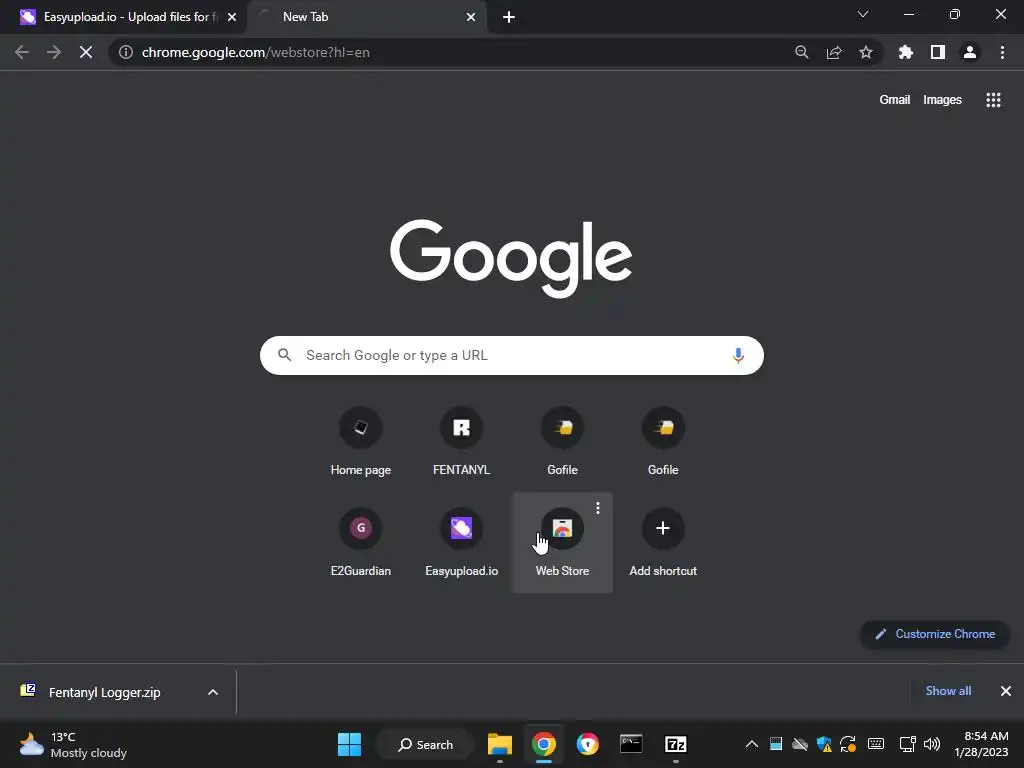The image size is (1024, 768).
Task: Show all downloads
Action: [948, 691]
